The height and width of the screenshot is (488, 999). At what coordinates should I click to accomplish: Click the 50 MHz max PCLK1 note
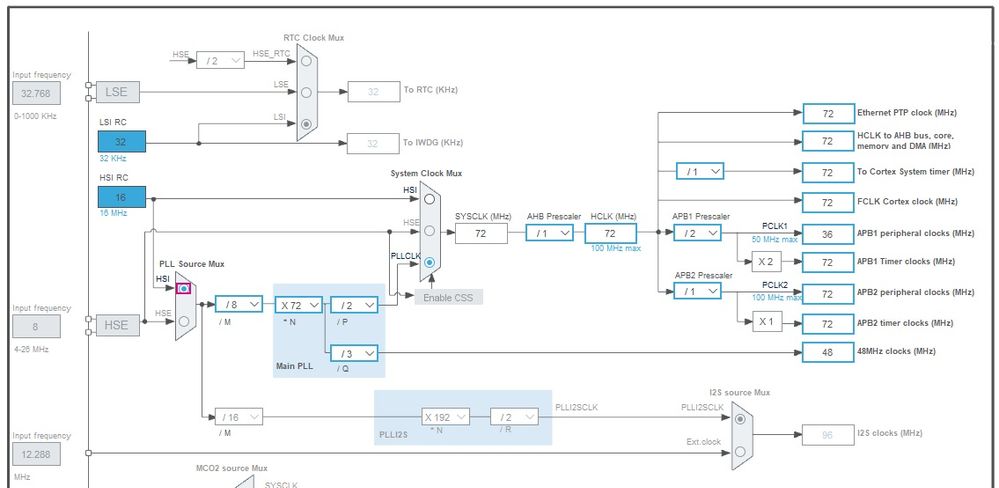coord(775,240)
